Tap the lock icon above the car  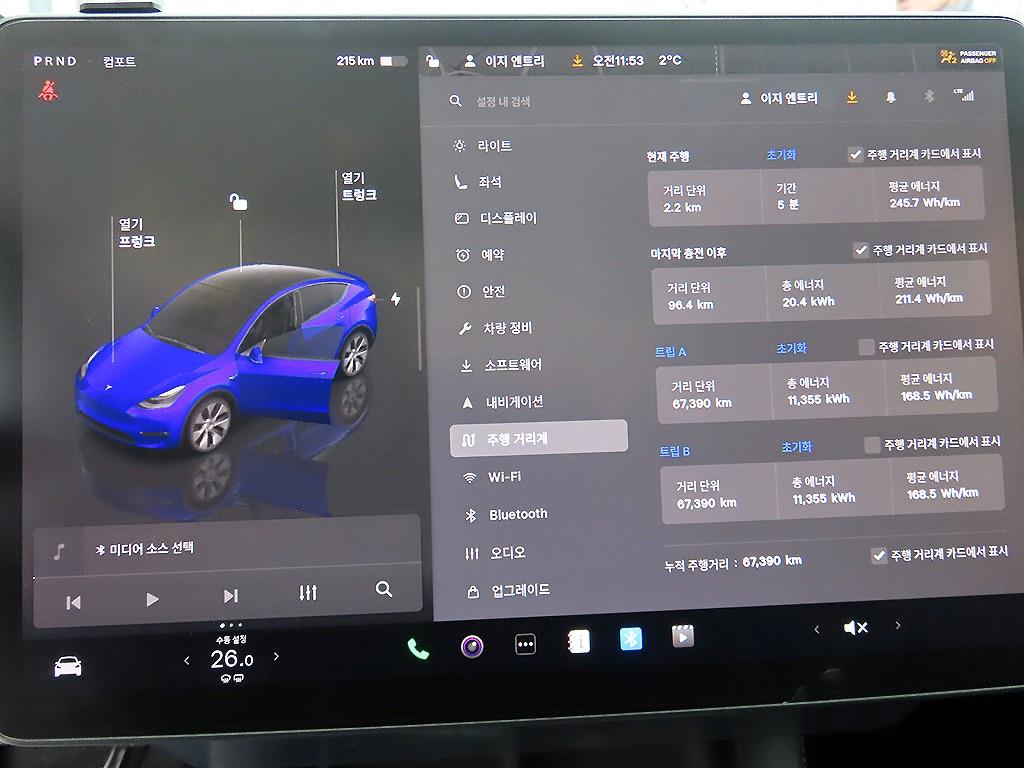point(238,203)
